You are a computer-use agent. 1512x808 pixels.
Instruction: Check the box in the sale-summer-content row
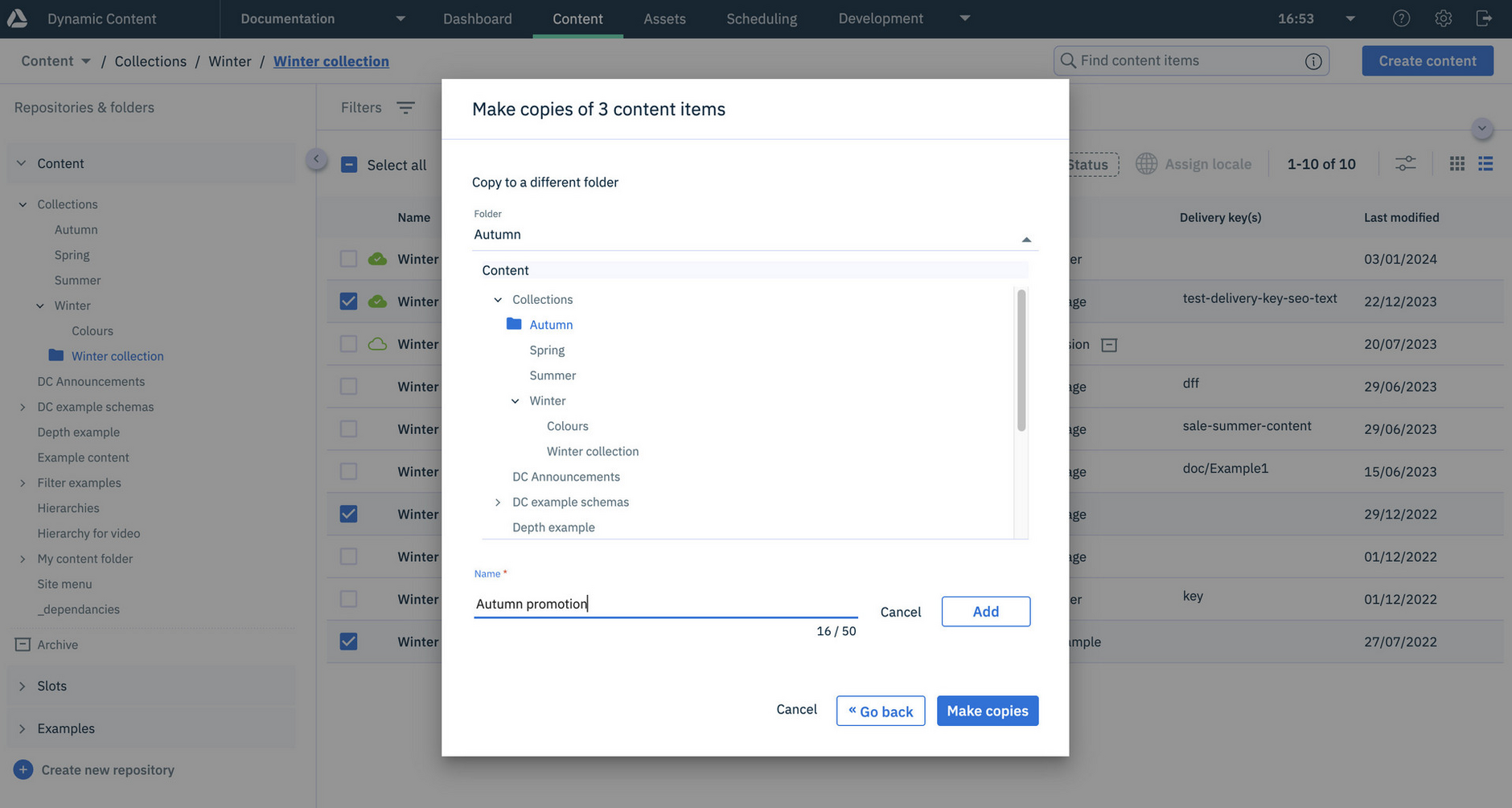click(x=348, y=429)
